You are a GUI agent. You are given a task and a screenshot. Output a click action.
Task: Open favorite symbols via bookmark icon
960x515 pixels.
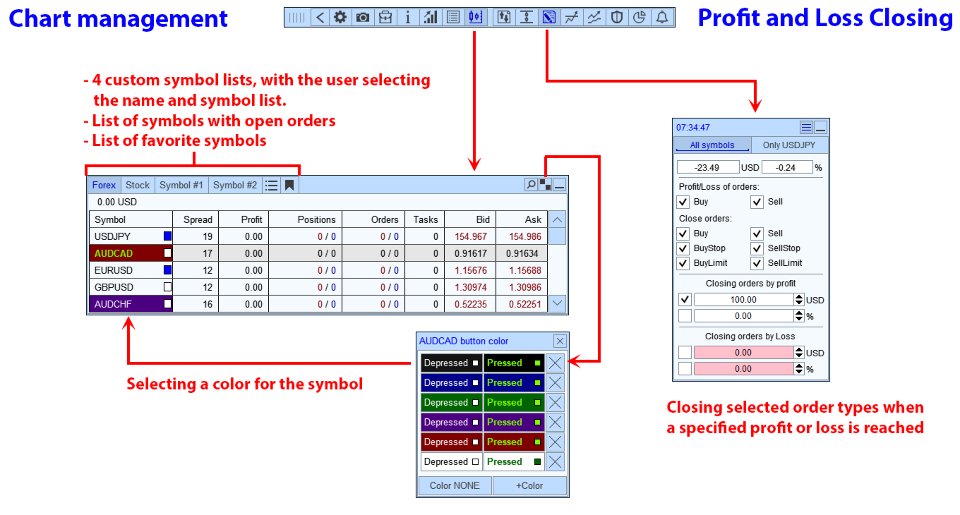(290, 185)
